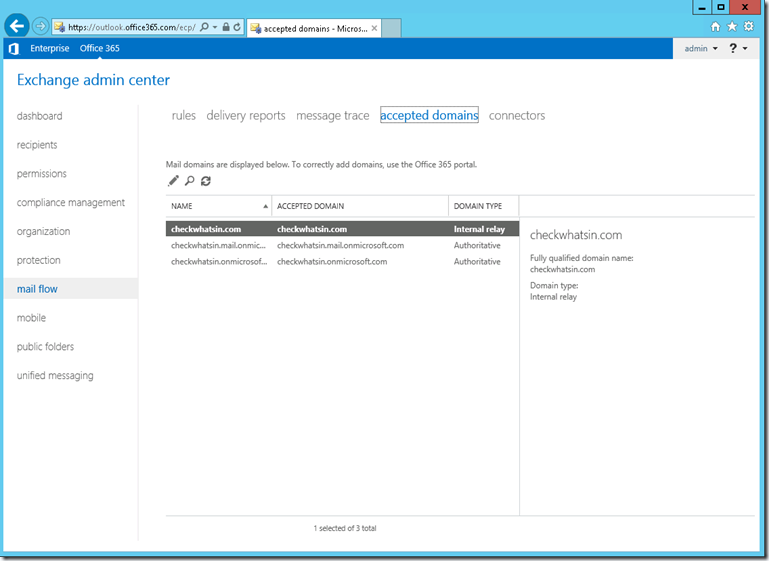Click Authoritative type for checkwhatsin.mail.onmicrosoft.com

477,245
